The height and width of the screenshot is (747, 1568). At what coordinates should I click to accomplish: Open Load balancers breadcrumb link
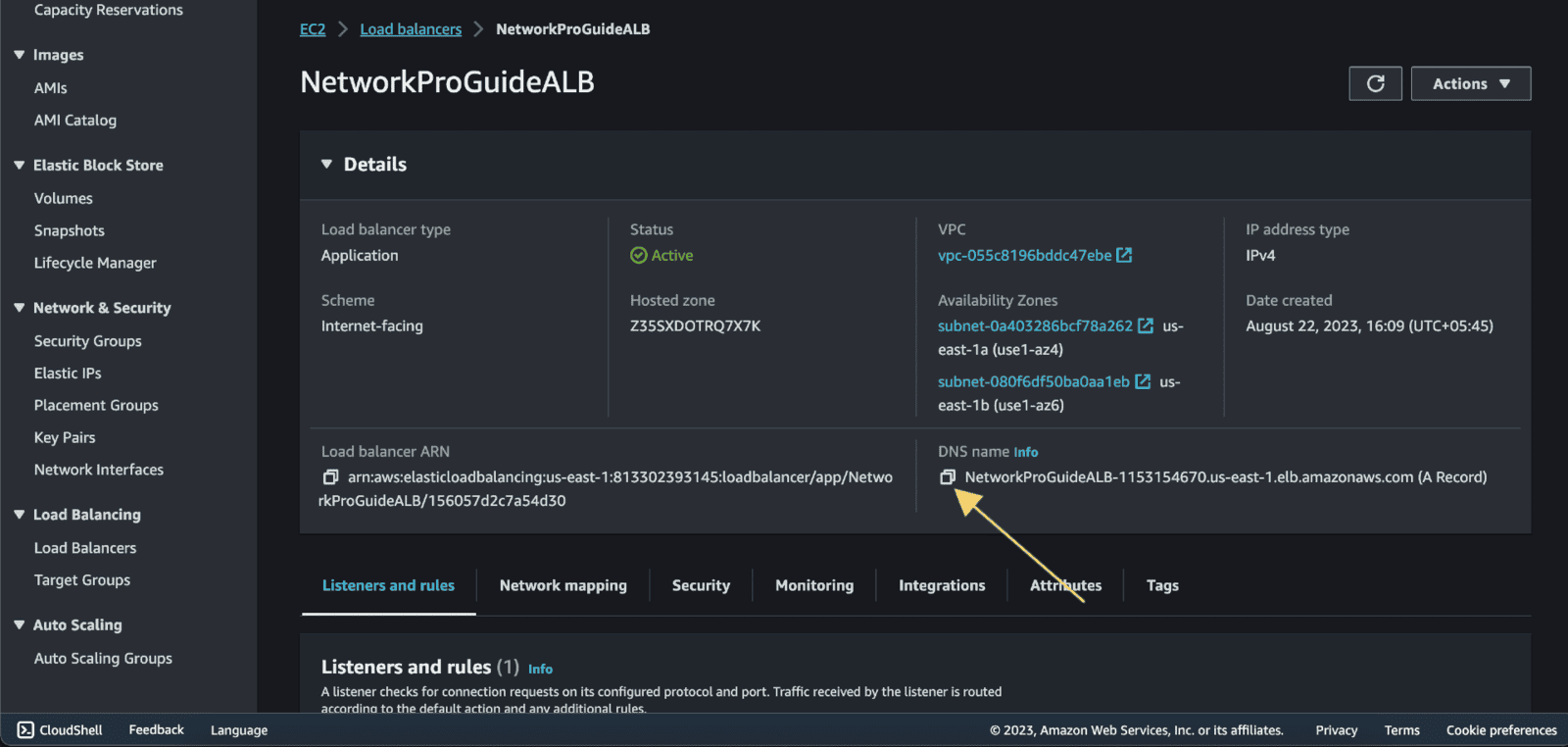(411, 29)
